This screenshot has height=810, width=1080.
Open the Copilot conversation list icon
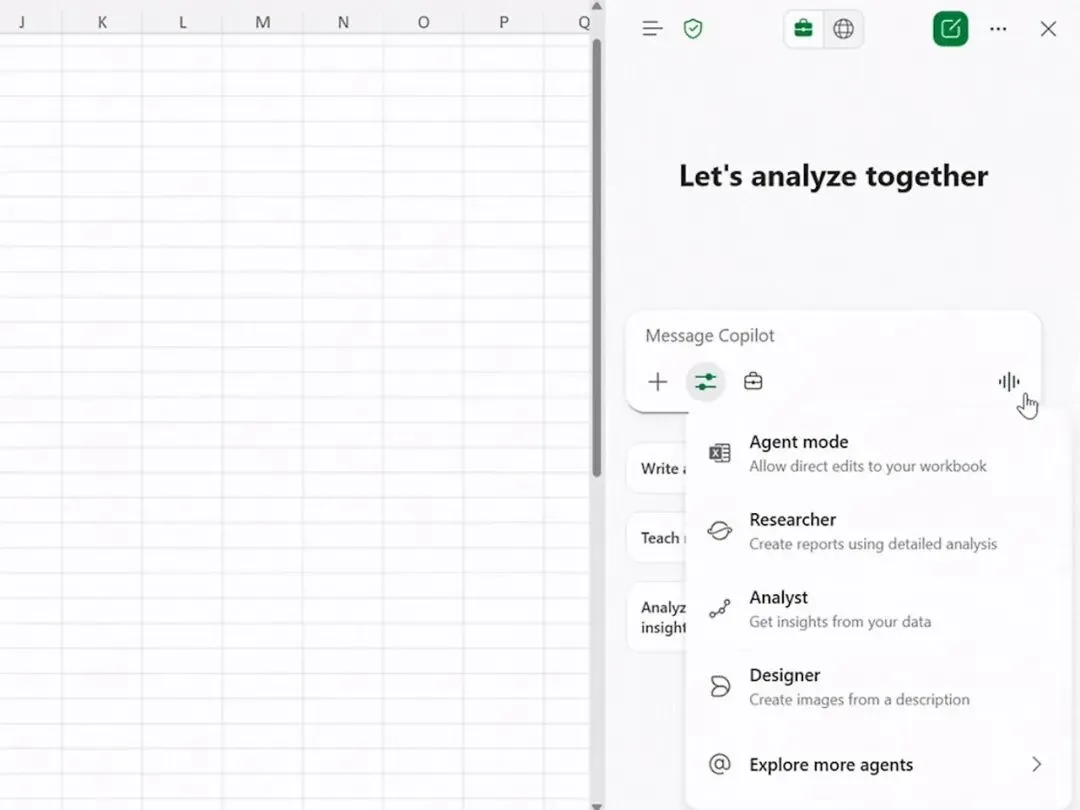click(x=652, y=29)
